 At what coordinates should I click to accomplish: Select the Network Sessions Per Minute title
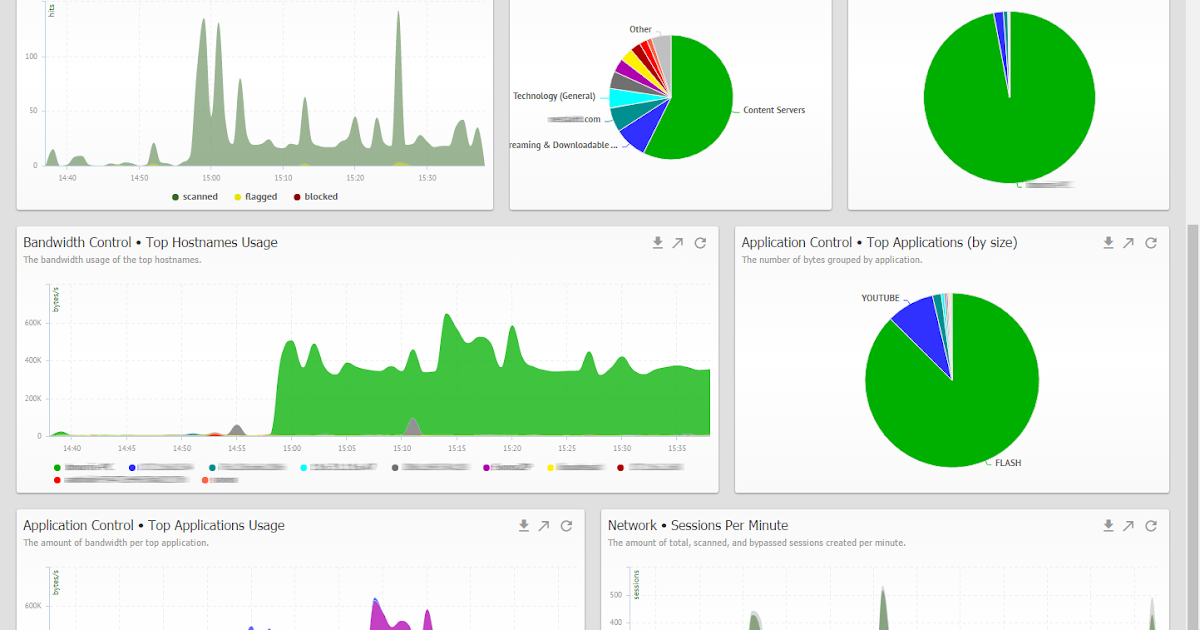pyautogui.click(x=696, y=524)
